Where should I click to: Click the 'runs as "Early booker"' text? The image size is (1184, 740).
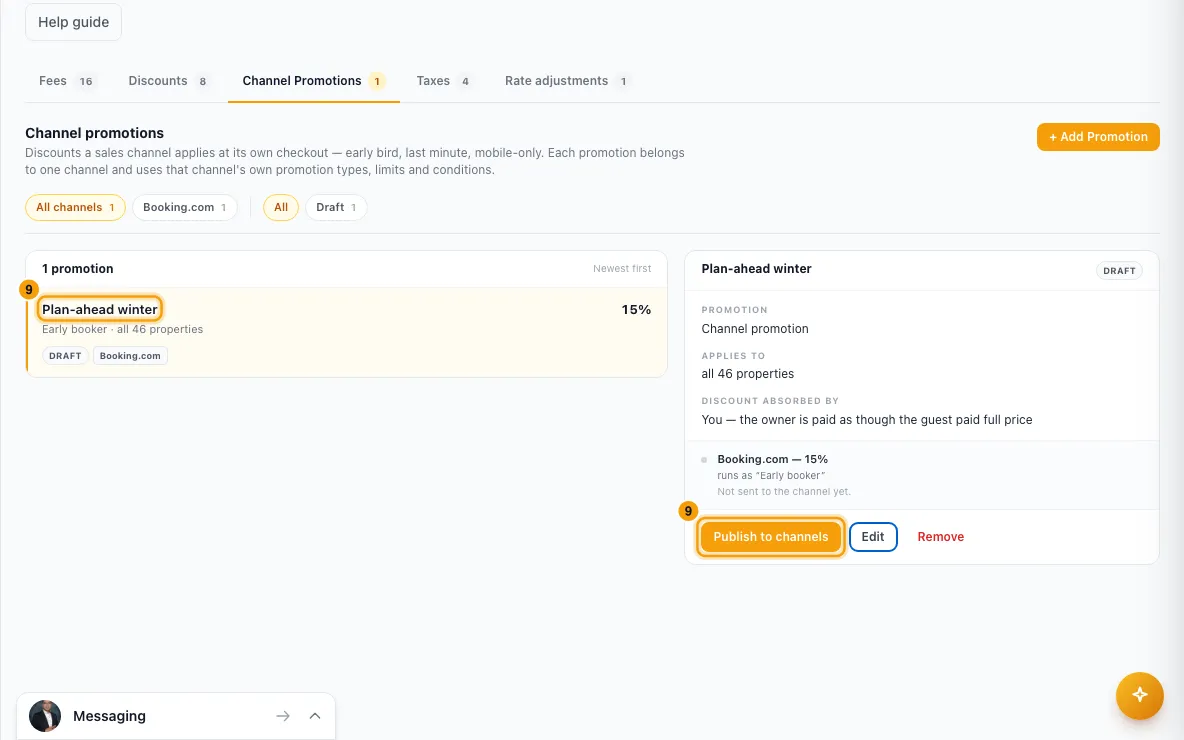[x=771, y=476]
